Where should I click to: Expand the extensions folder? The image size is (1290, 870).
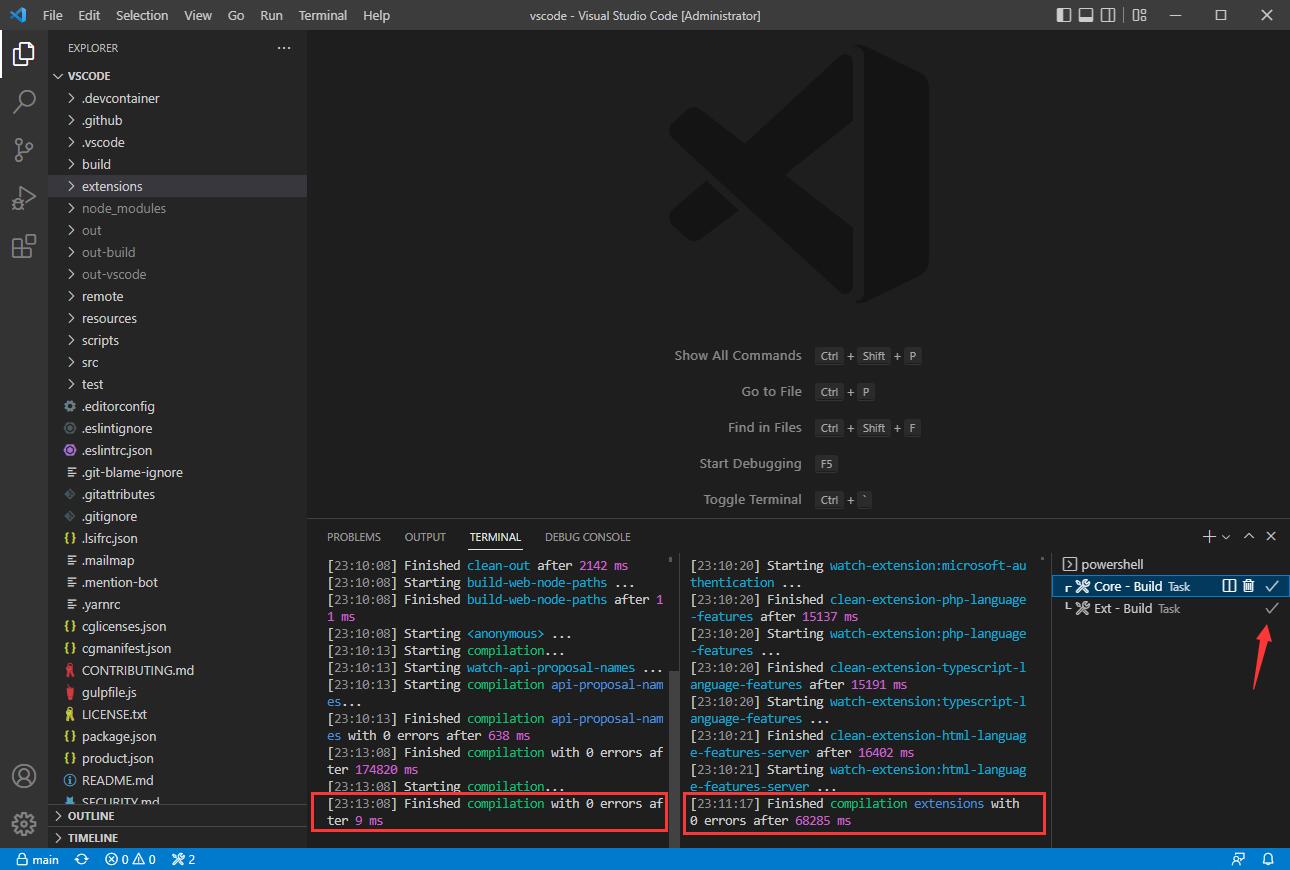[x=178, y=186]
